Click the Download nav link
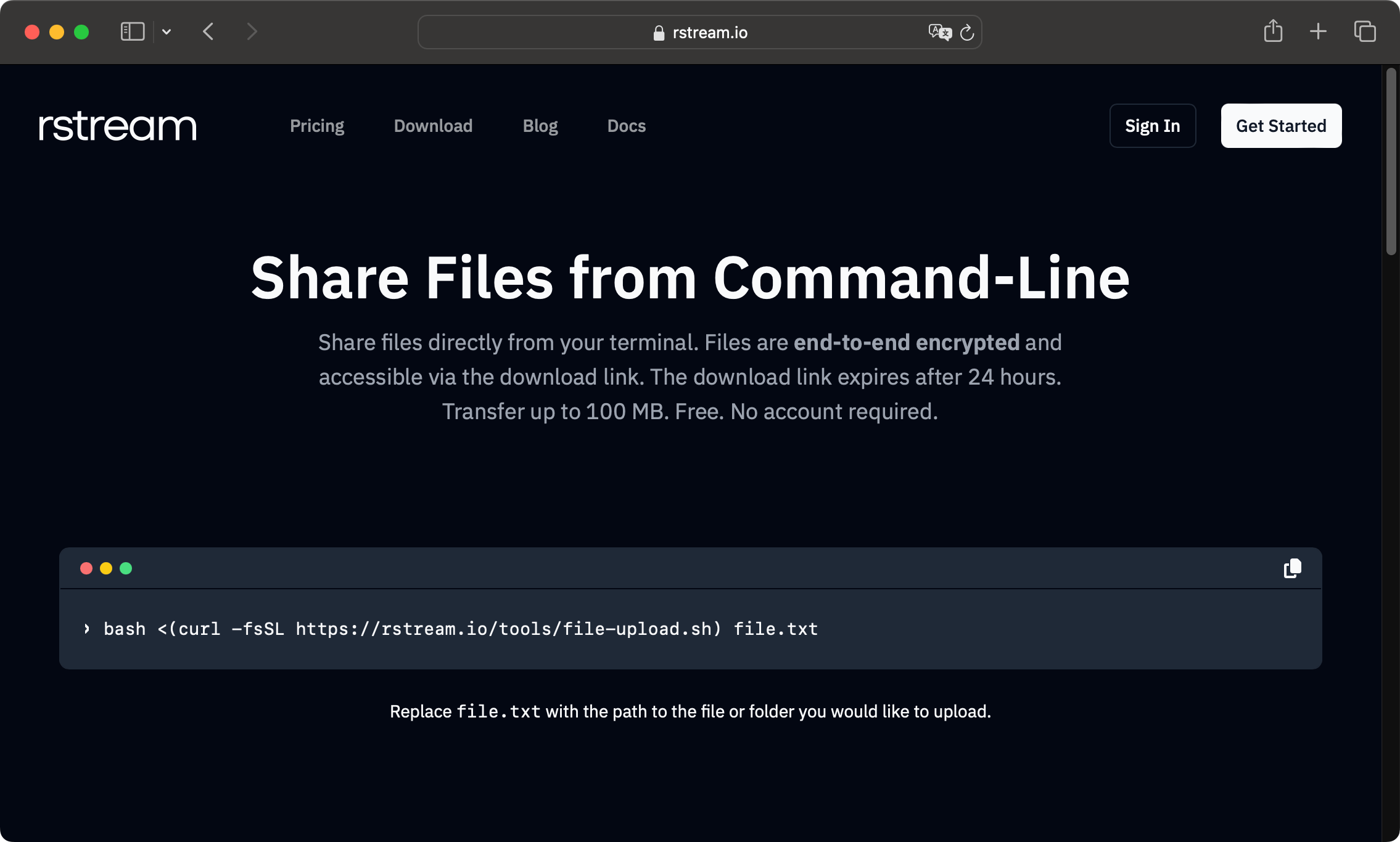 coord(432,125)
